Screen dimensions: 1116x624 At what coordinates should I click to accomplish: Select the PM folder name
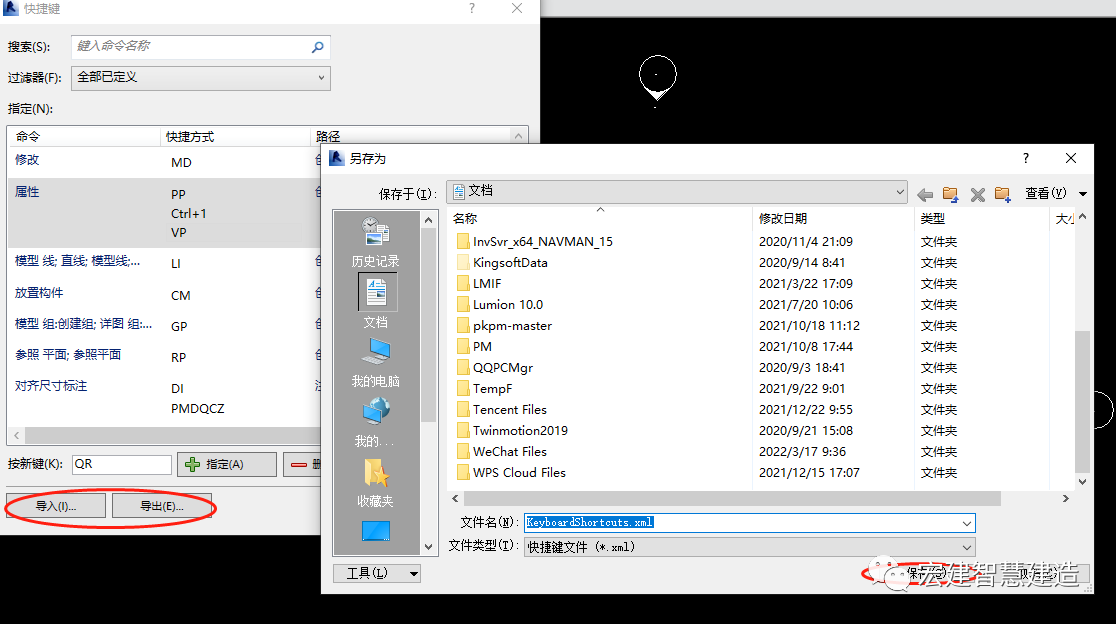[x=483, y=347]
